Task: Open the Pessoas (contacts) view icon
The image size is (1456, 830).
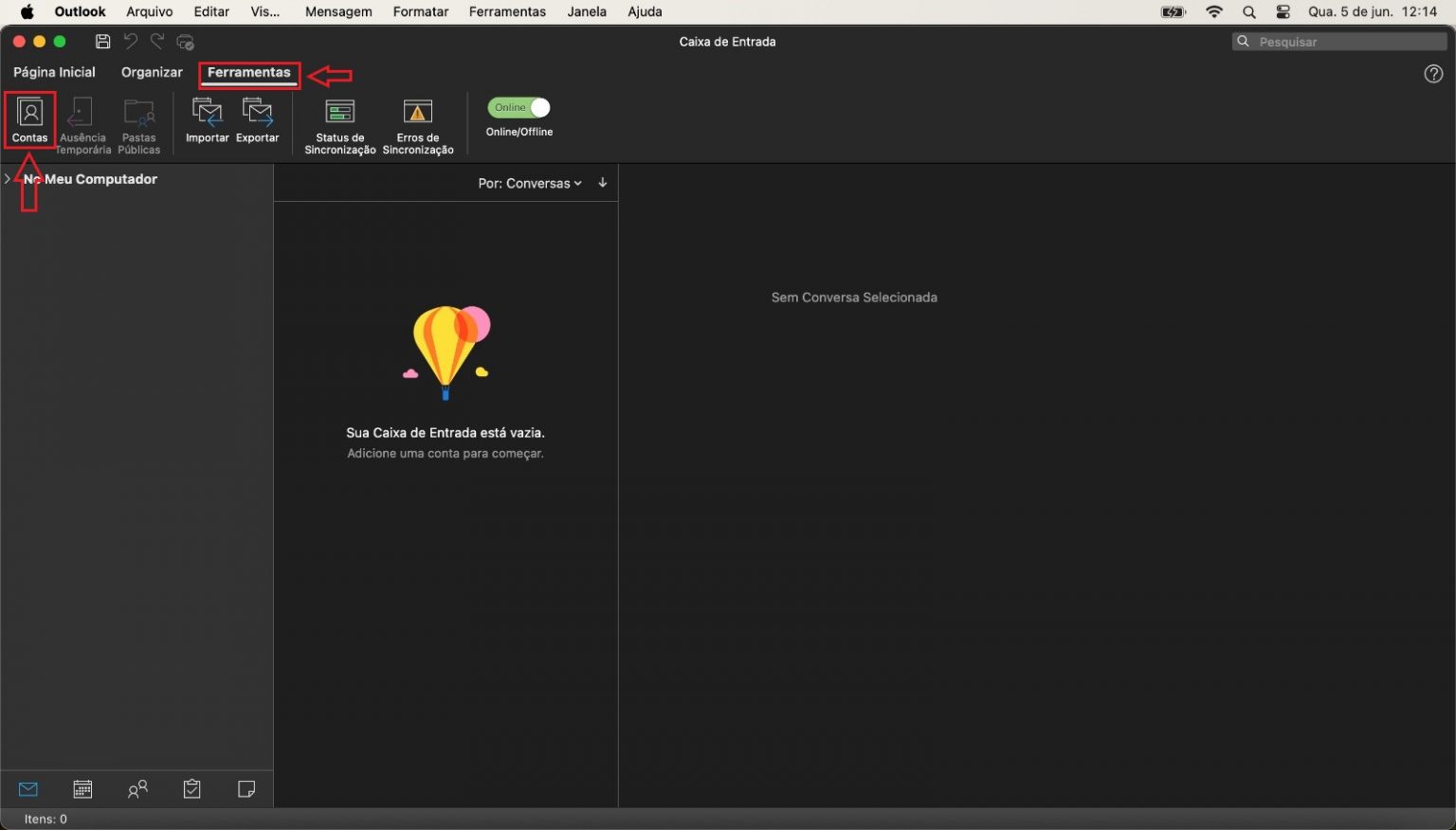Action: [137, 788]
